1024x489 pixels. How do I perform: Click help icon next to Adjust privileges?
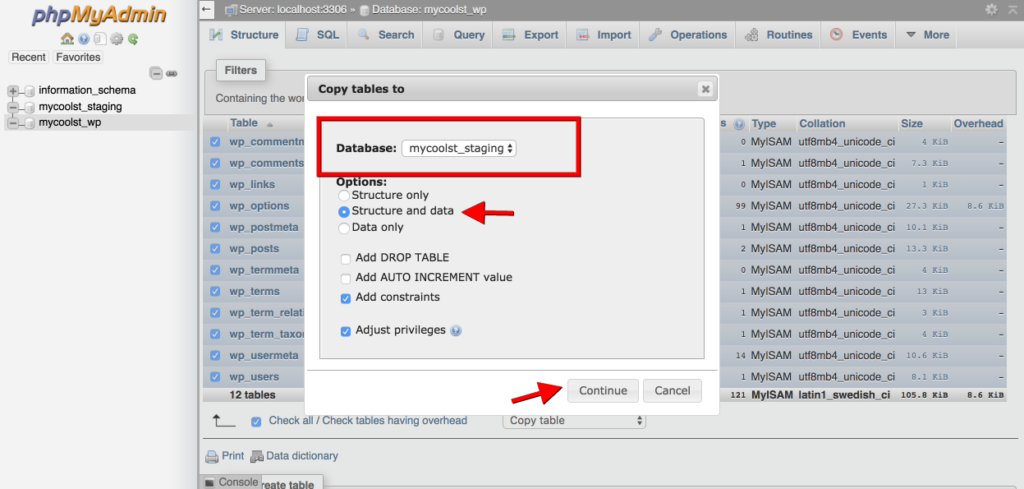pos(456,331)
